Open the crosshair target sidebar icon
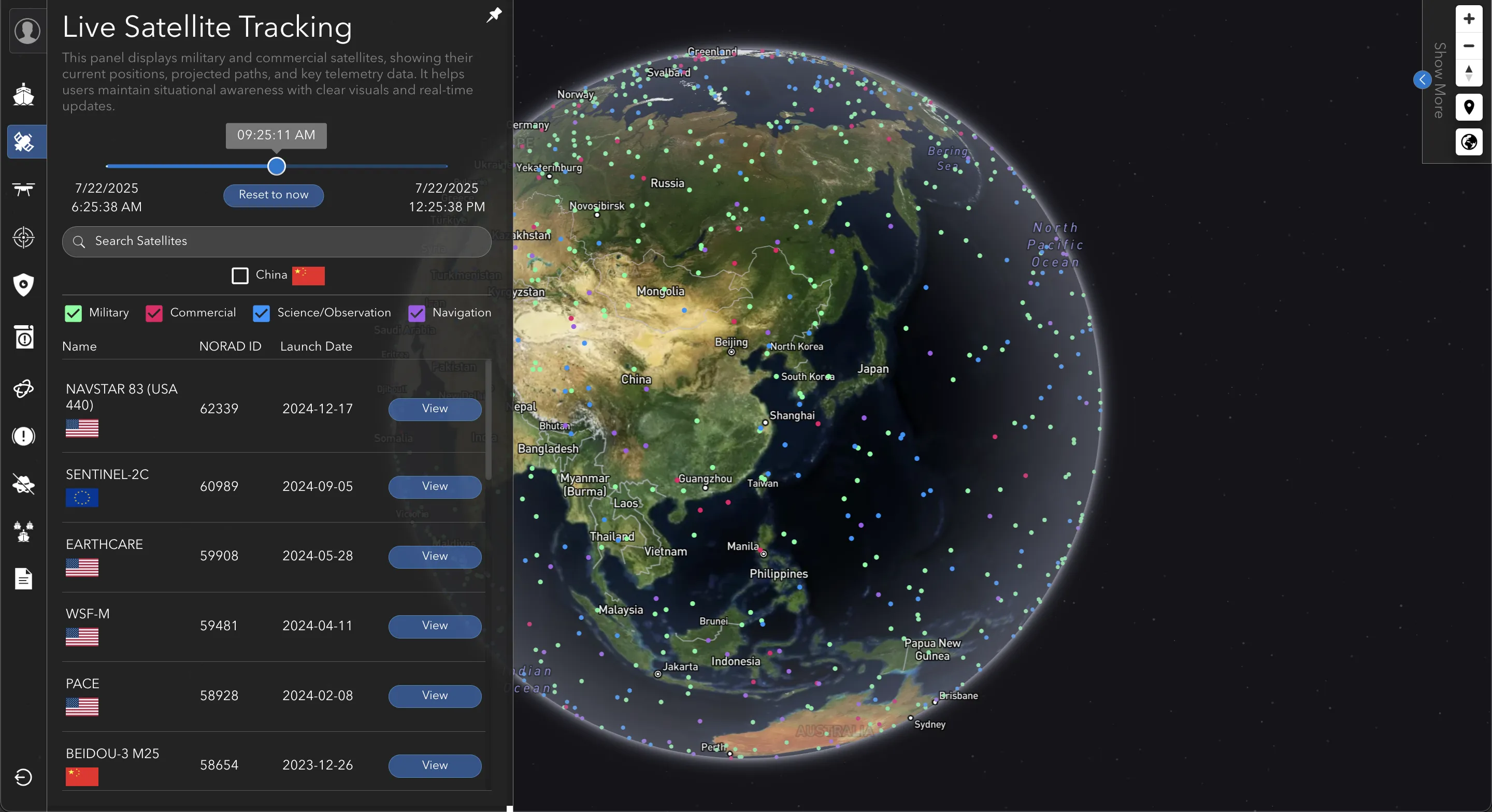This screenshot has width=1492, height=812. [24, 237]
